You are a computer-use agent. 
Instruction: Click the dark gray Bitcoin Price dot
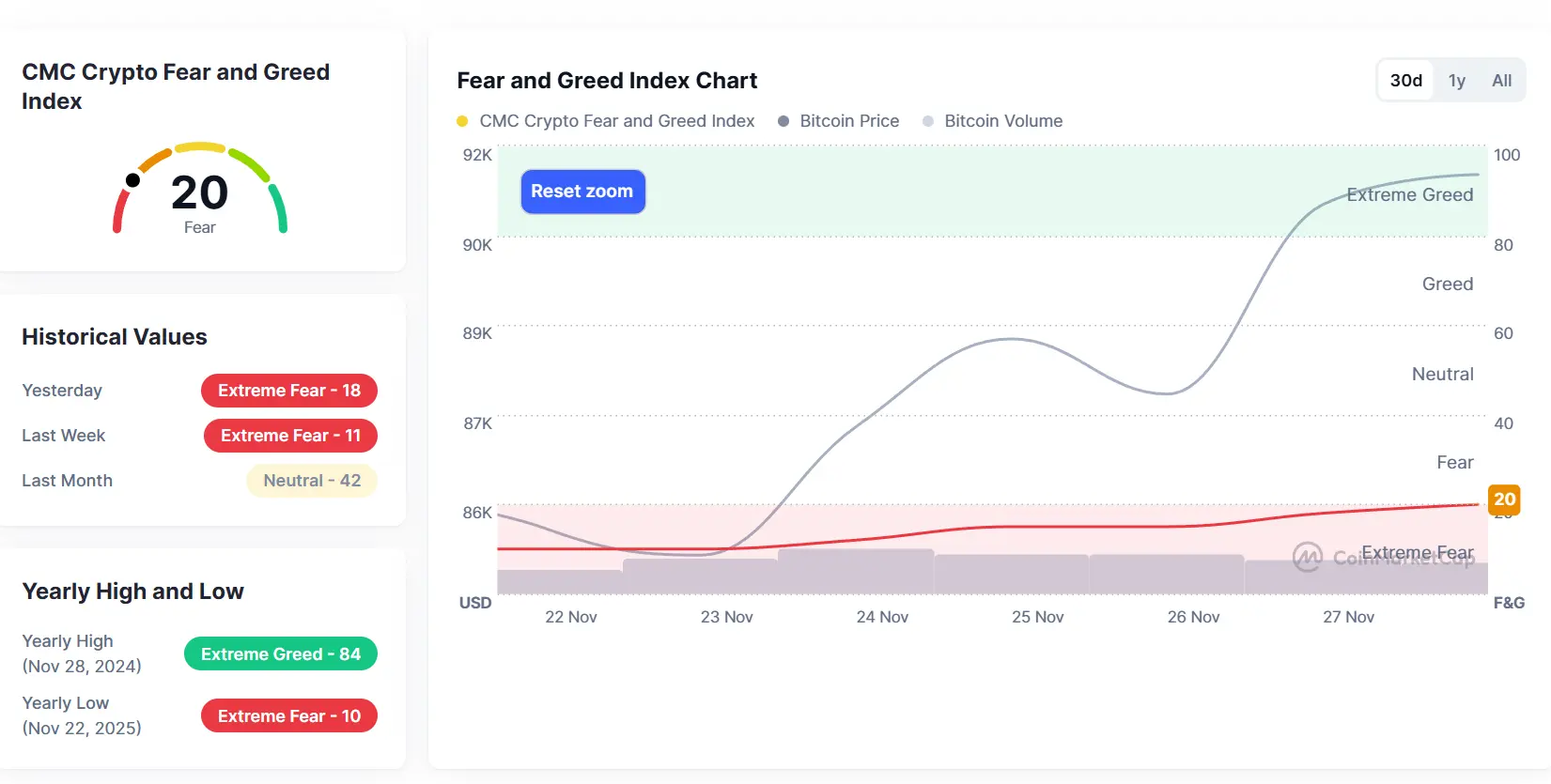pos(783,121)
